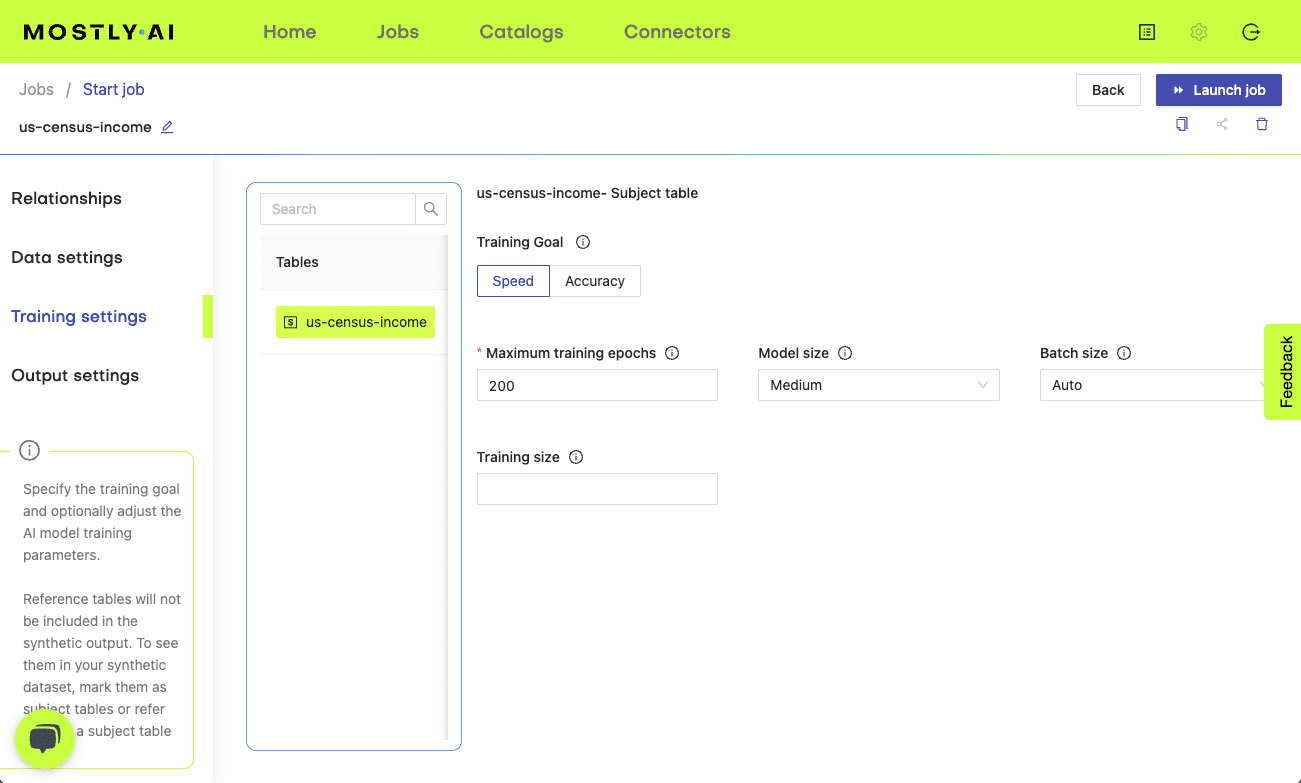Viewport: 1301px width, 783px height.
Task: Open the chat widget at bottom left
Action: coord(44,737)
